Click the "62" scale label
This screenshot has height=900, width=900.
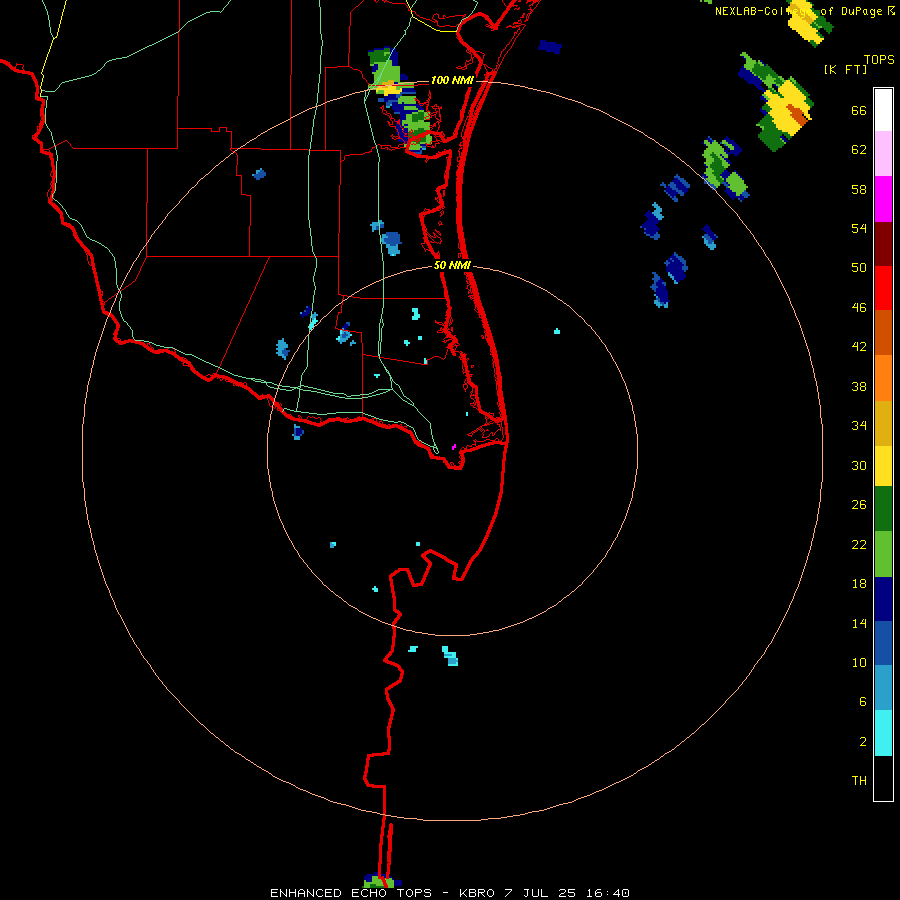pyautogui.click(x=859, y=150)
